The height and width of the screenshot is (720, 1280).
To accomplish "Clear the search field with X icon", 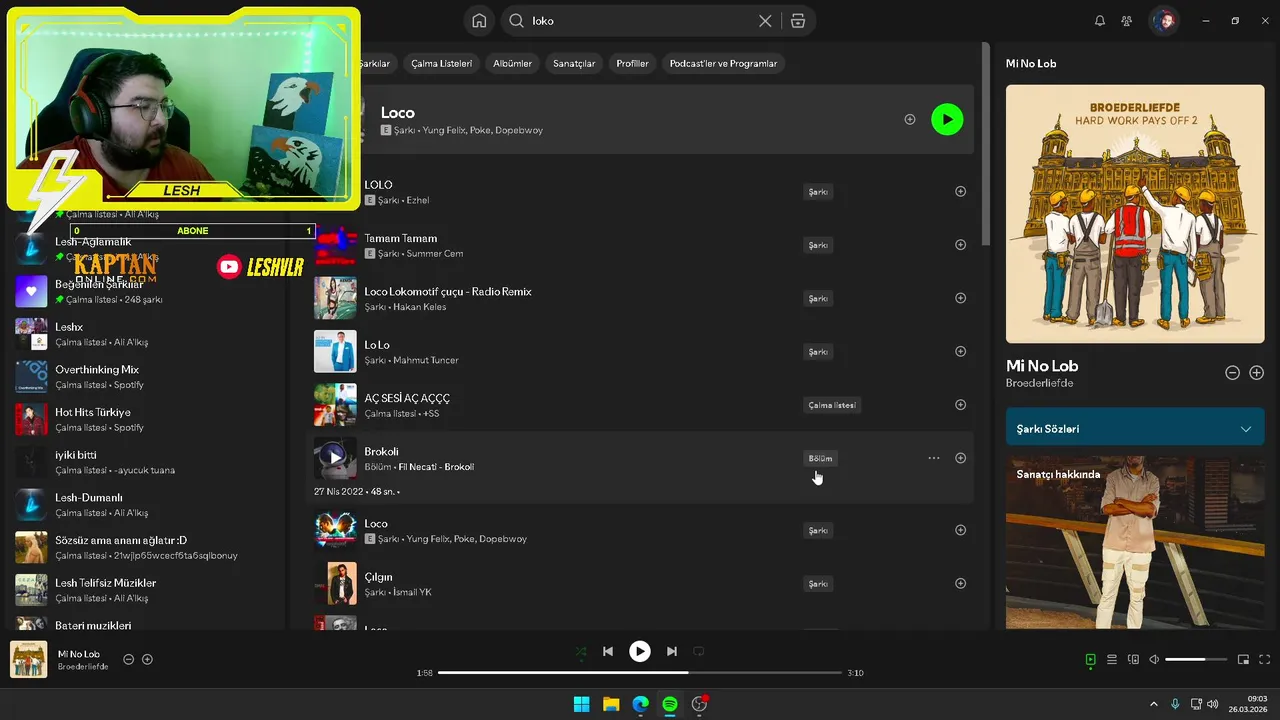I will [x=765, y=21].
